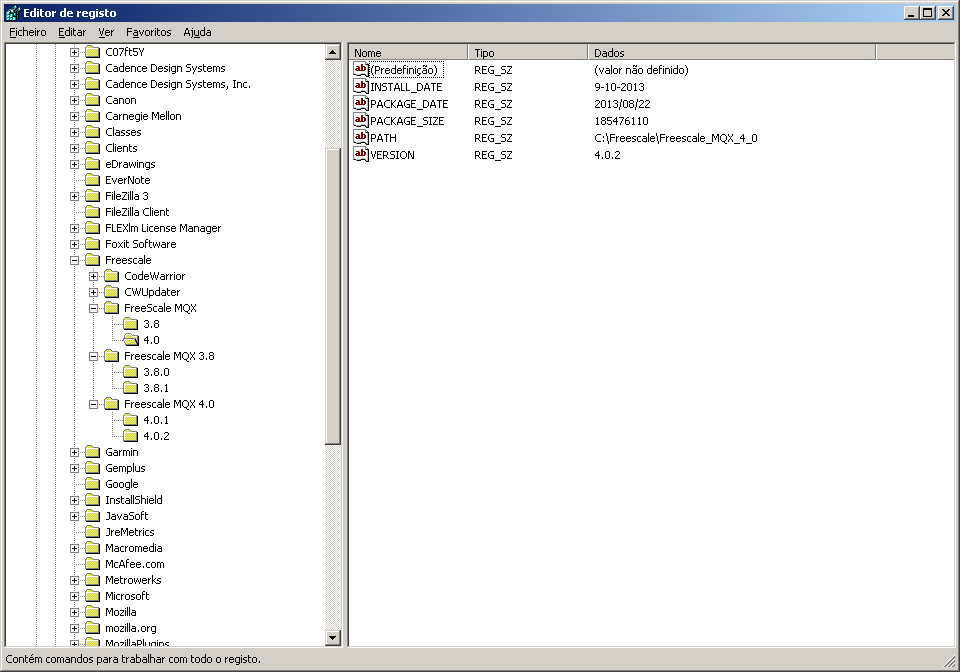Expand the InstallShield key
Screen dimensions: 960x672
click(x=74, y=500)
